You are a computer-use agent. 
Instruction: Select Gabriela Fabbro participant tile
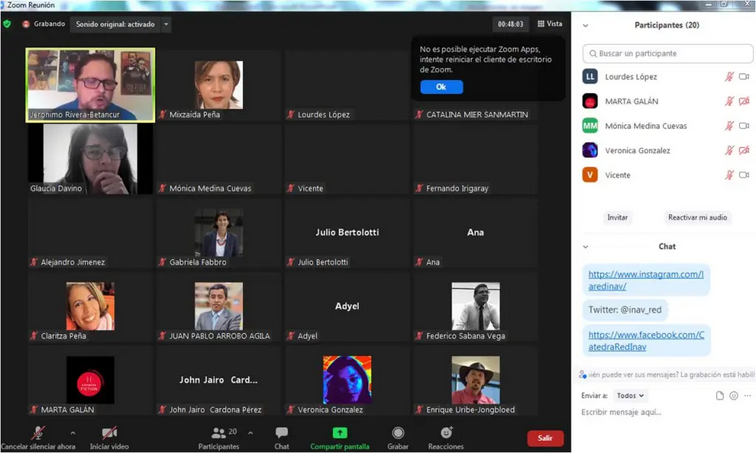coord(218,233)
